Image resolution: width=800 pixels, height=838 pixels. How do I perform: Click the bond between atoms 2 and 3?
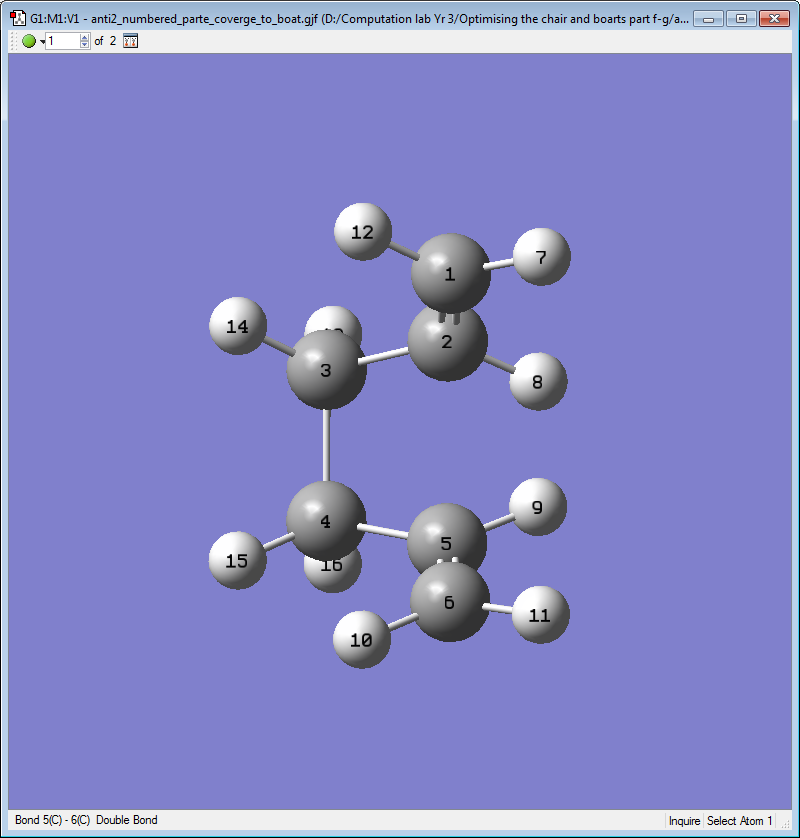[384, 356]
